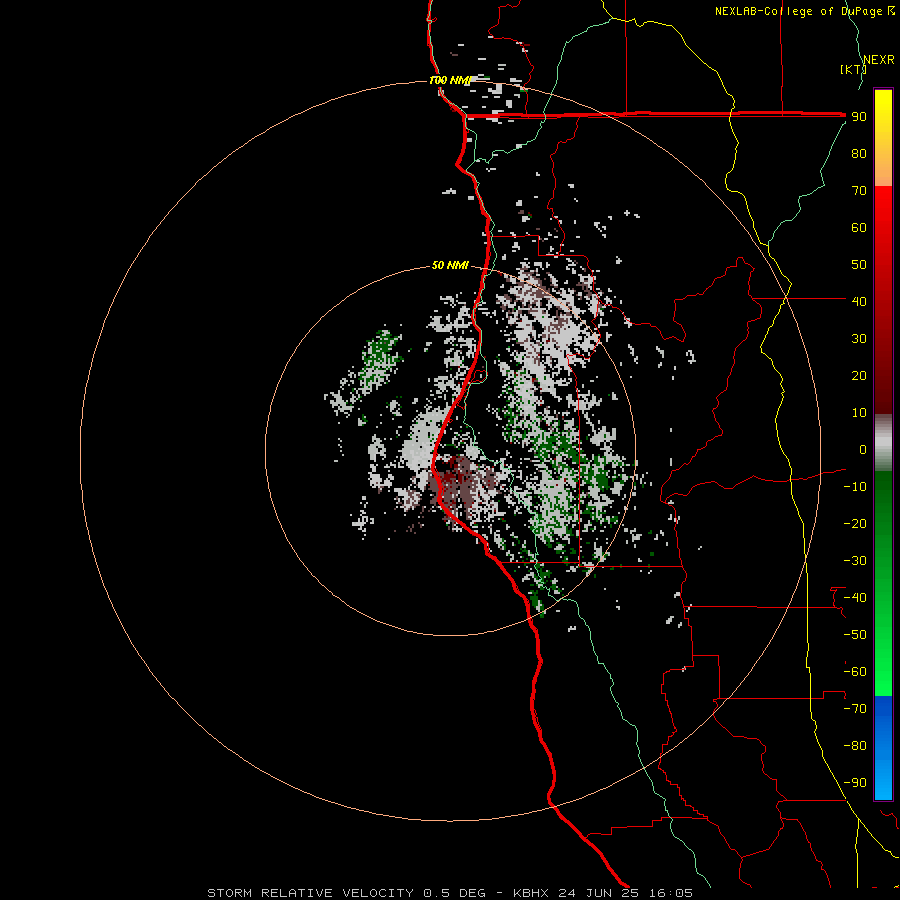Click the 70 value on the velocity scale

coord(859,191)
